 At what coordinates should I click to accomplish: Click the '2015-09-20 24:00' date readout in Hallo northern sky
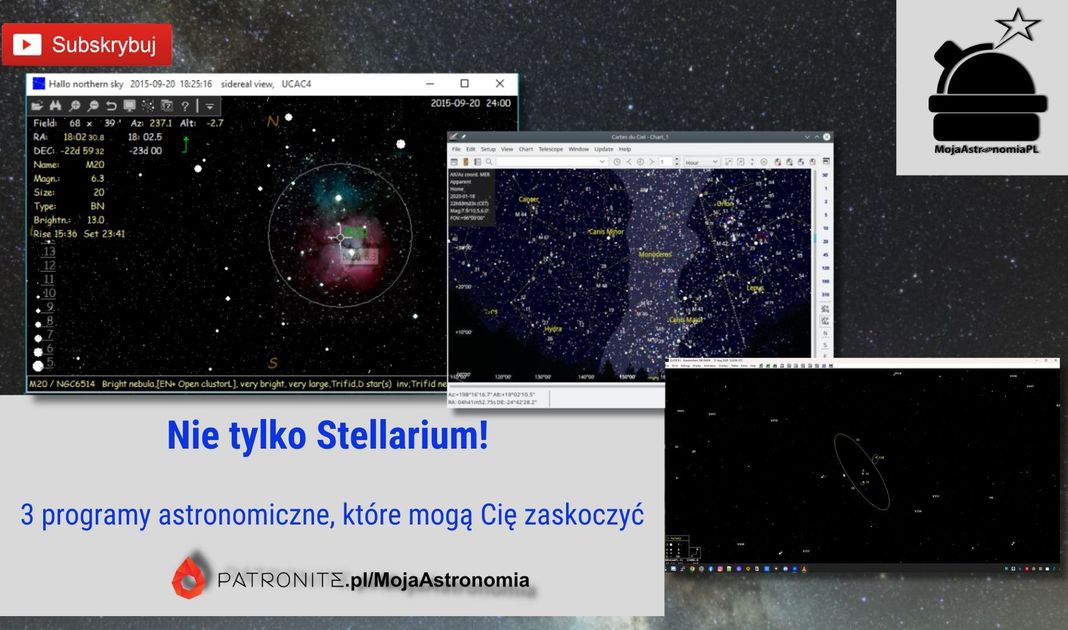pyautogui.click(x=471, y=104)
